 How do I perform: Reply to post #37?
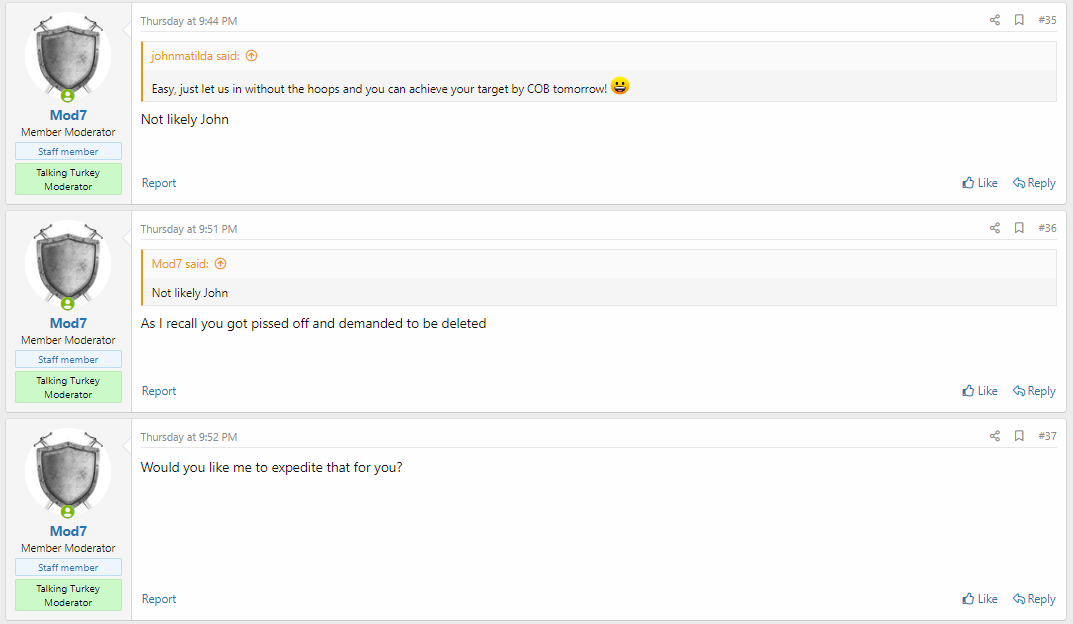pyautogui.click(x=1034, y=599)
